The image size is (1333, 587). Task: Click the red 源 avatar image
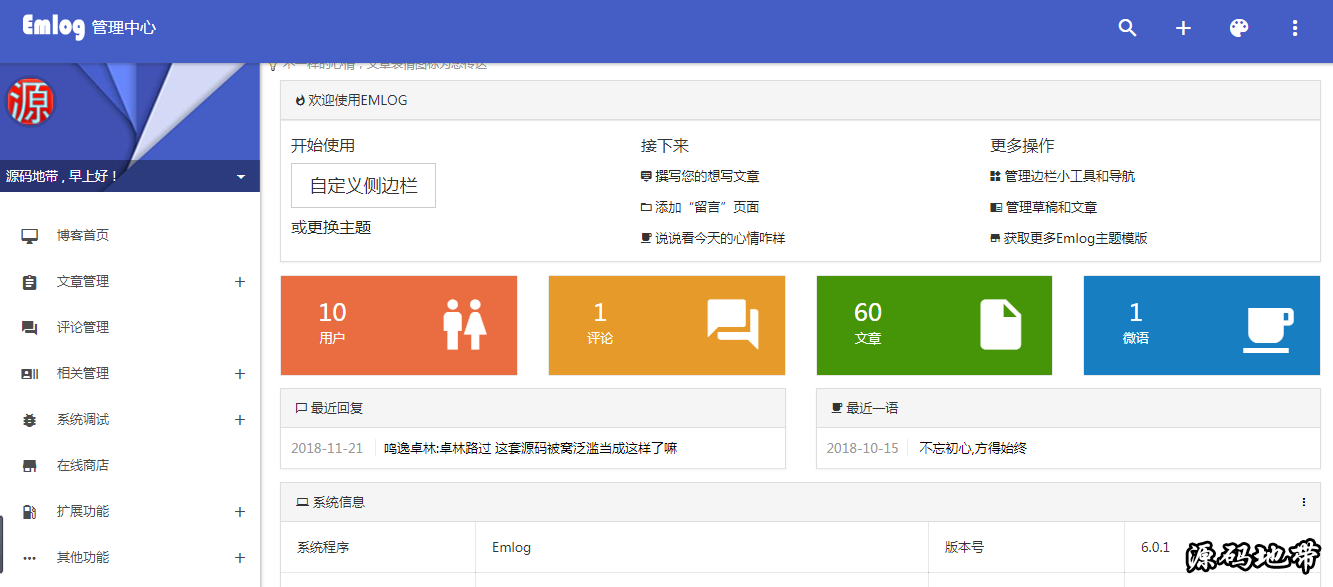click(x=30, y=101)
